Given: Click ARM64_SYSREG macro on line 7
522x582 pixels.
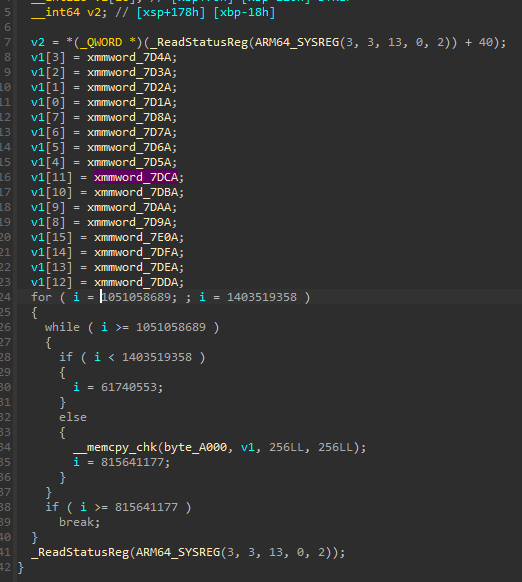Looking at the screenshot, I should coord(297,42).
